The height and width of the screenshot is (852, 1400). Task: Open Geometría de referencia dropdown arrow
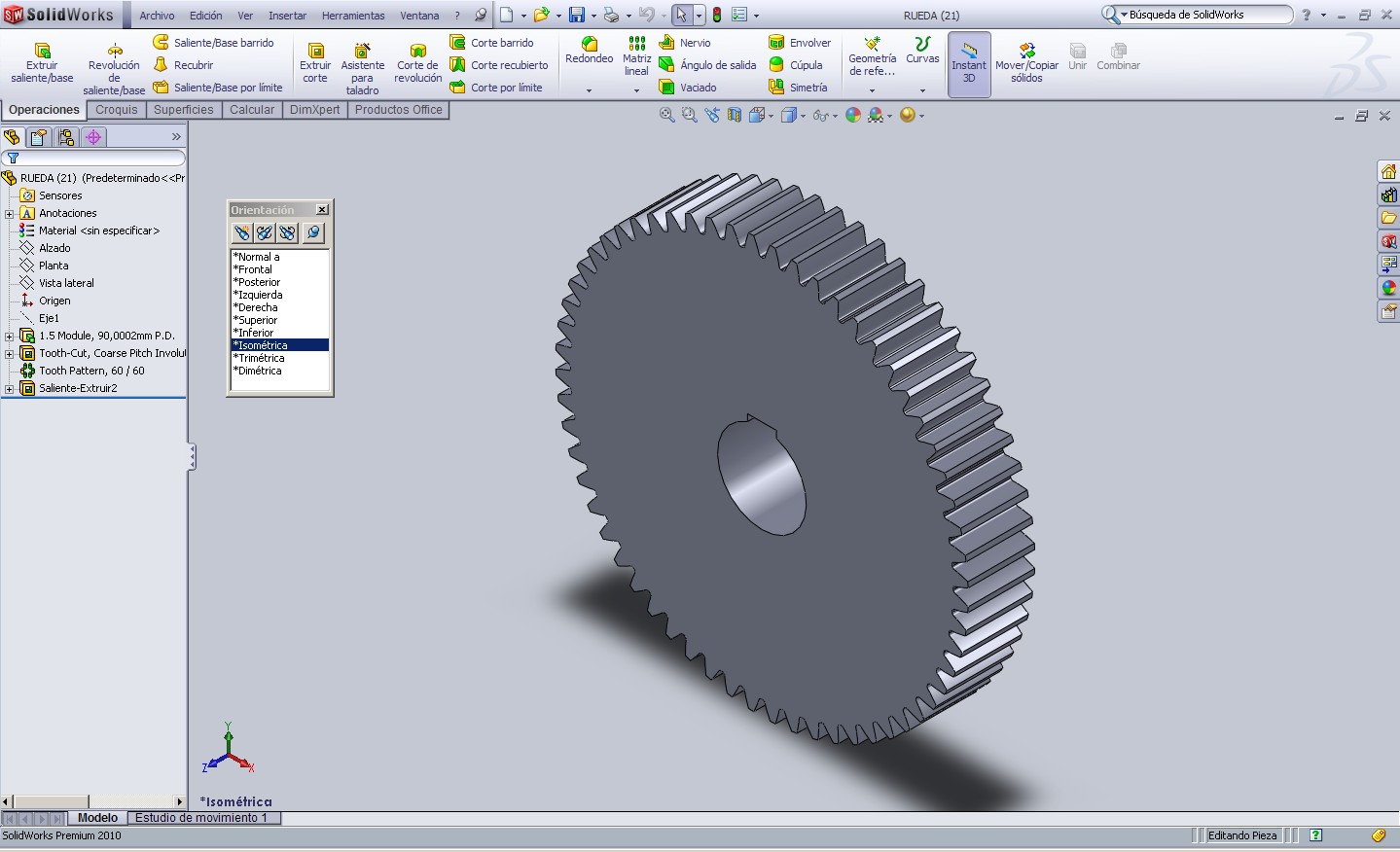[x=872, y=90]
